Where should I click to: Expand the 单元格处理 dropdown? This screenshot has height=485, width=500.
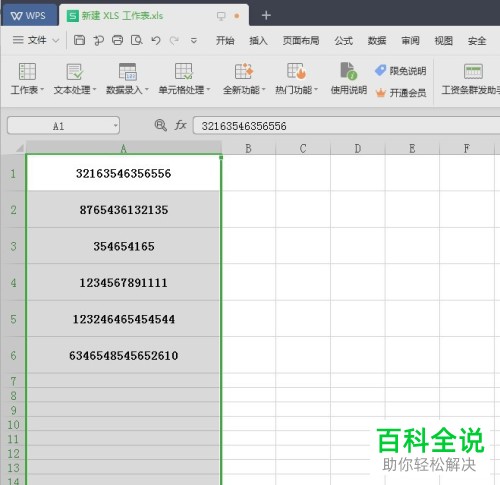(209, 90)
